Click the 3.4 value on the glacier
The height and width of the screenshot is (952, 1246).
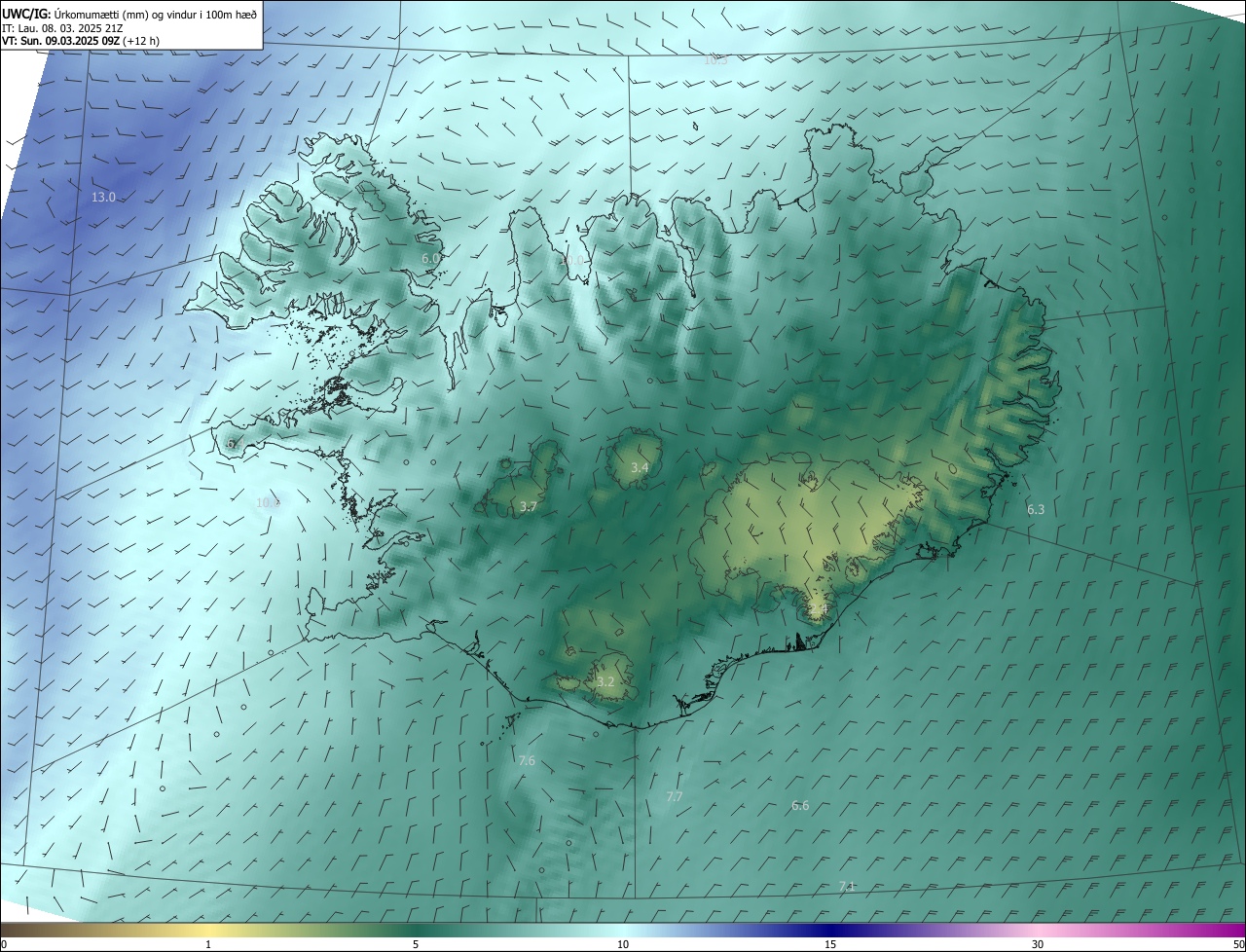[x=640, y=468]
